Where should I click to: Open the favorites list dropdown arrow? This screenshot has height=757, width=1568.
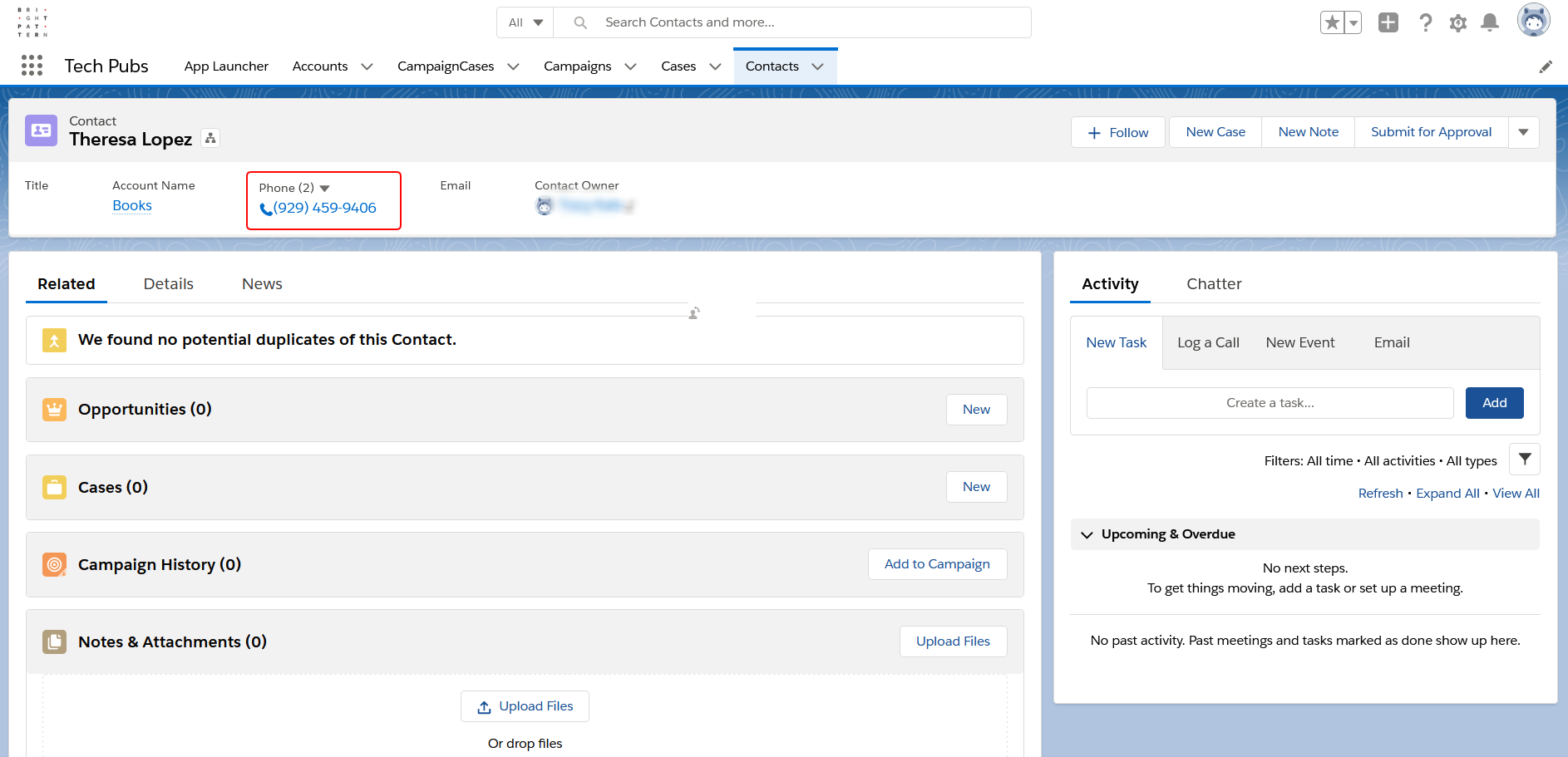tap(1354, 22)
